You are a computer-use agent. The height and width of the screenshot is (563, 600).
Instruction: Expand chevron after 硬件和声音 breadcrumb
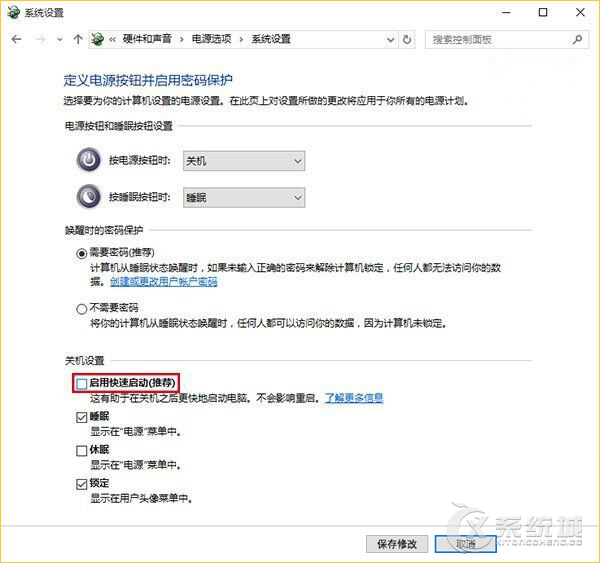coord(181,39)
